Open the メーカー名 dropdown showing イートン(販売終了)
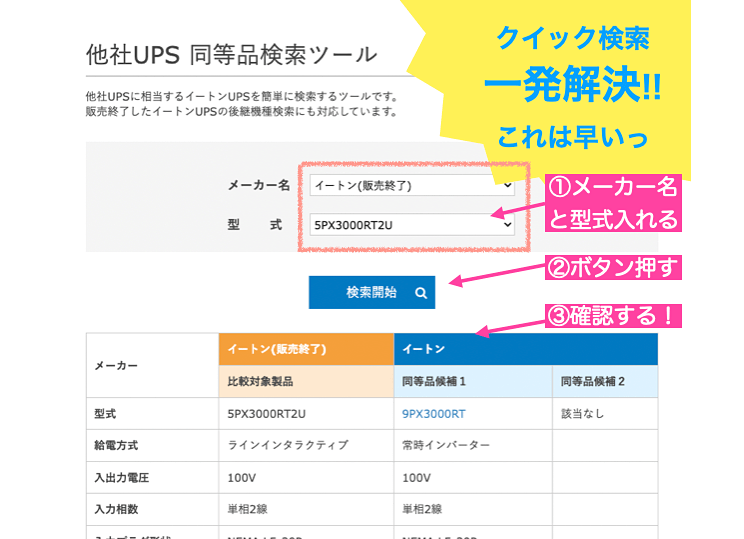The width and height of the screenshot is (744, 539). 412,186
